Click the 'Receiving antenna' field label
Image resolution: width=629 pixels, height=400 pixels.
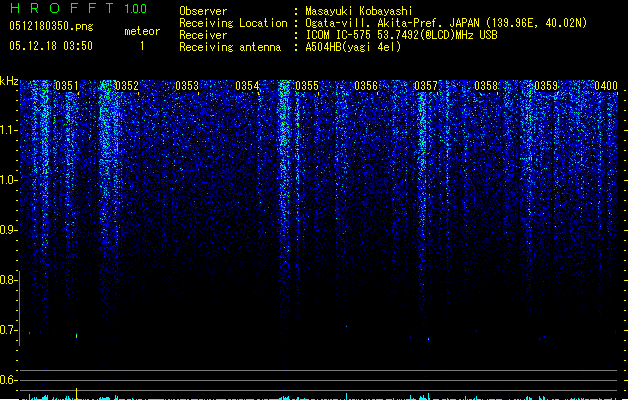[230, 47]
